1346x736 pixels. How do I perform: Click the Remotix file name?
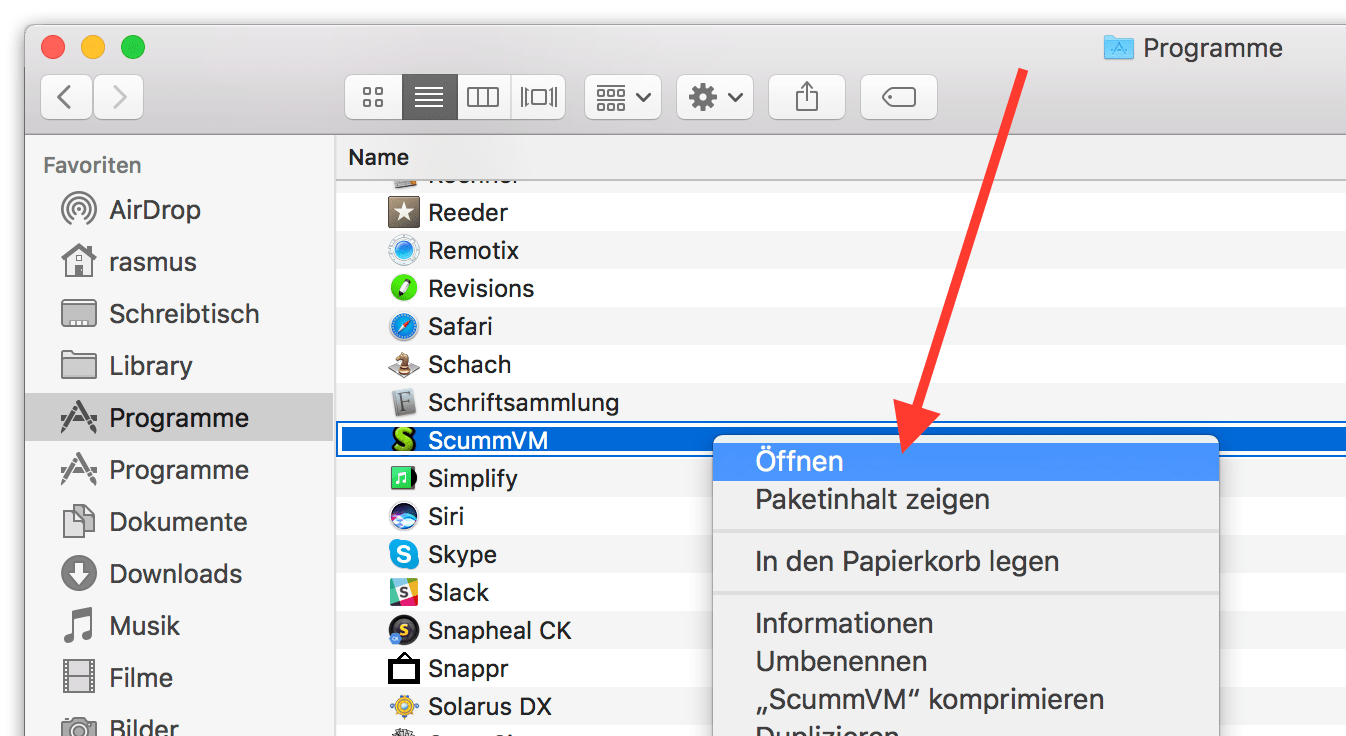(474, 250)
